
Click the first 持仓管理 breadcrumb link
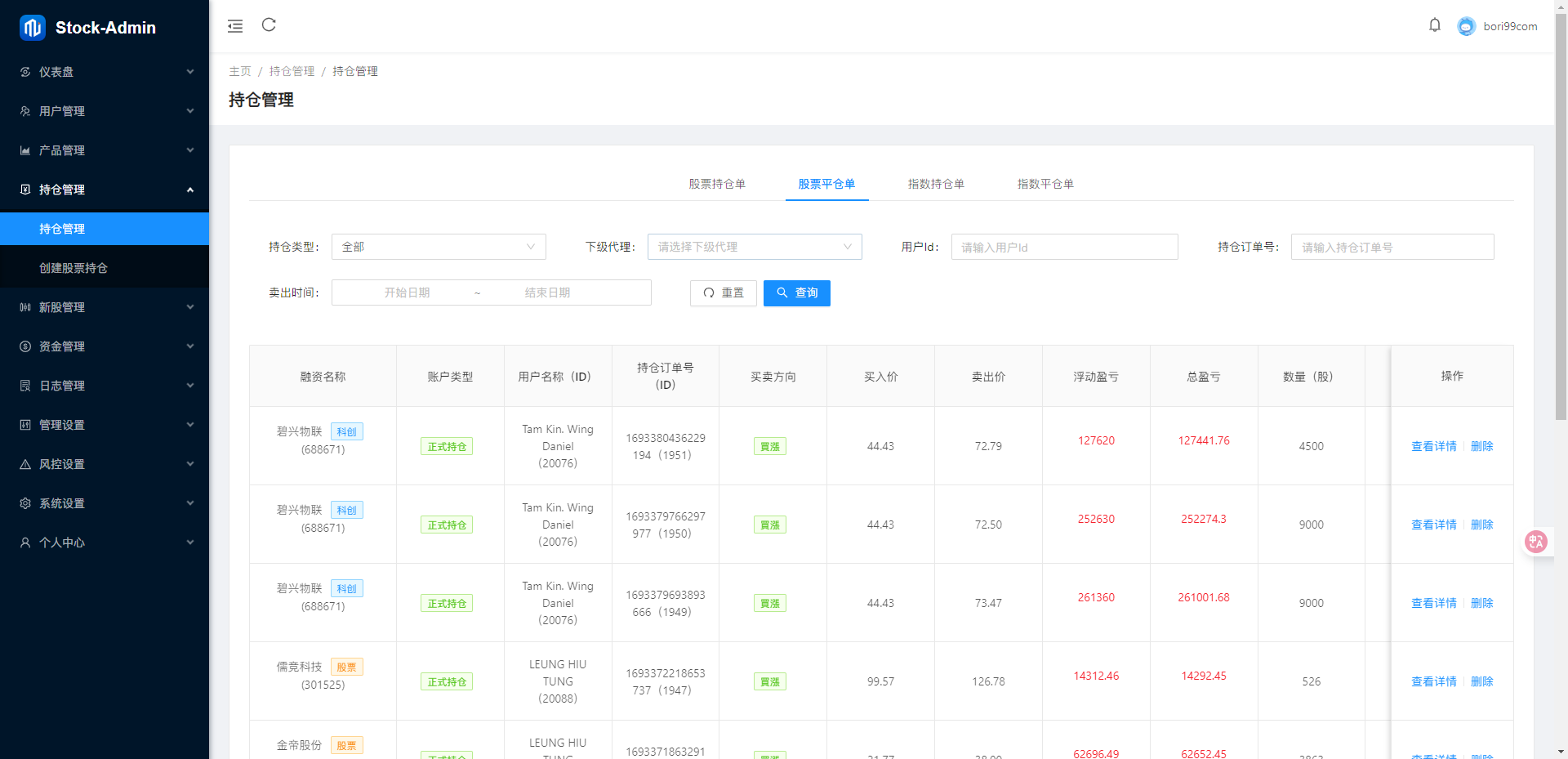292,71
